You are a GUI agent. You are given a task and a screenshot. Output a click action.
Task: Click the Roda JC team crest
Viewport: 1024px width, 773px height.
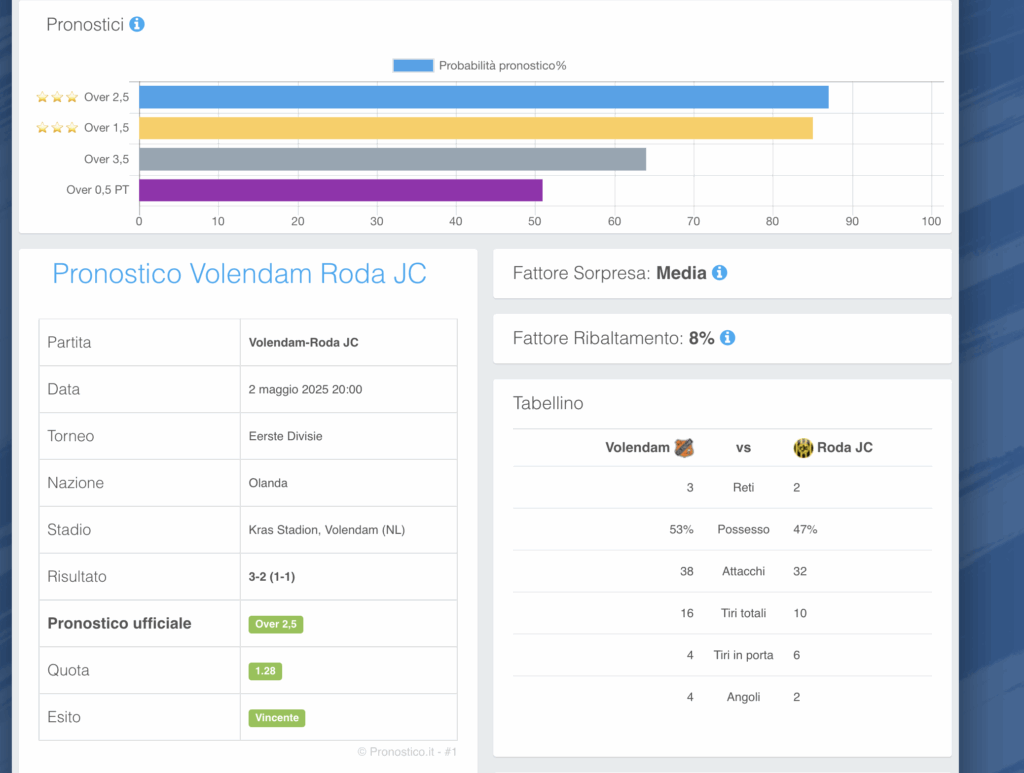[803, 448]
